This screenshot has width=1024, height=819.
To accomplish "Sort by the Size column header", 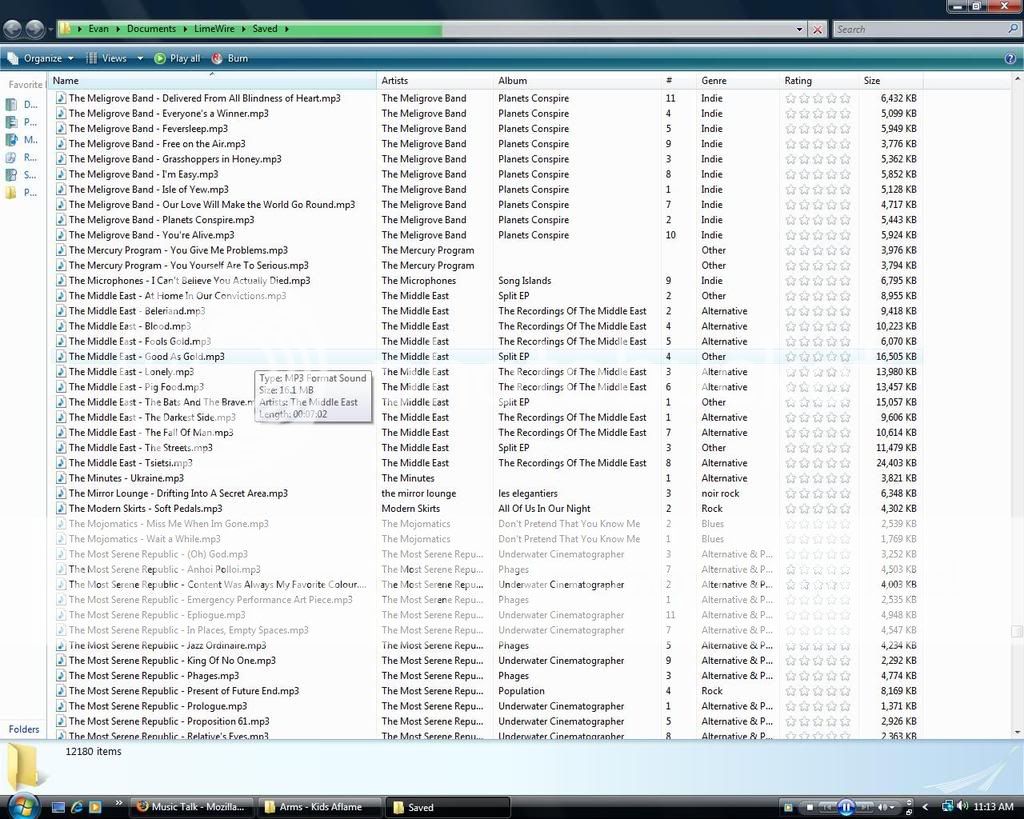I will 891,80.
